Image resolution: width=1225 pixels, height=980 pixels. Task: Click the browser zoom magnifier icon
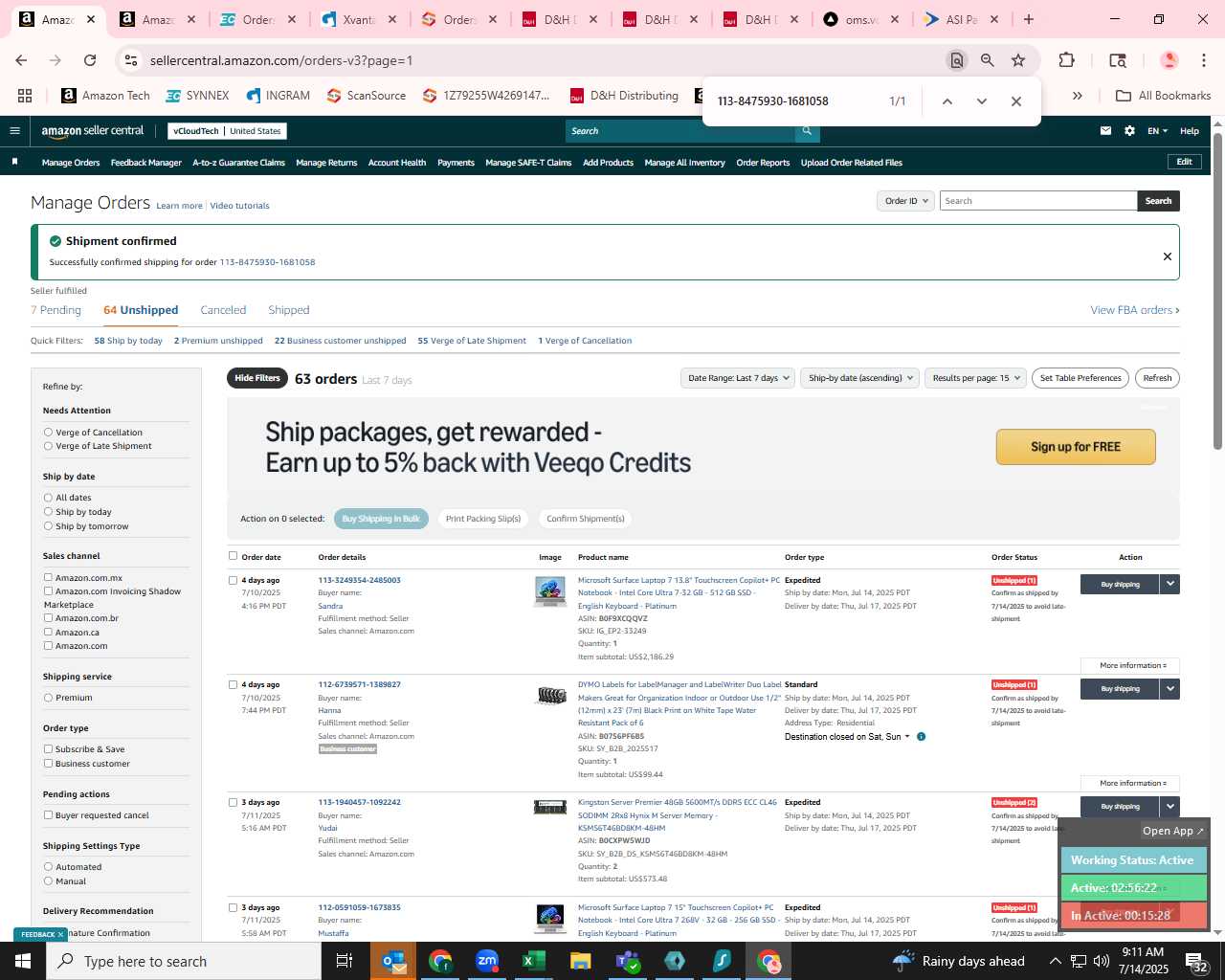coord(988,60)
